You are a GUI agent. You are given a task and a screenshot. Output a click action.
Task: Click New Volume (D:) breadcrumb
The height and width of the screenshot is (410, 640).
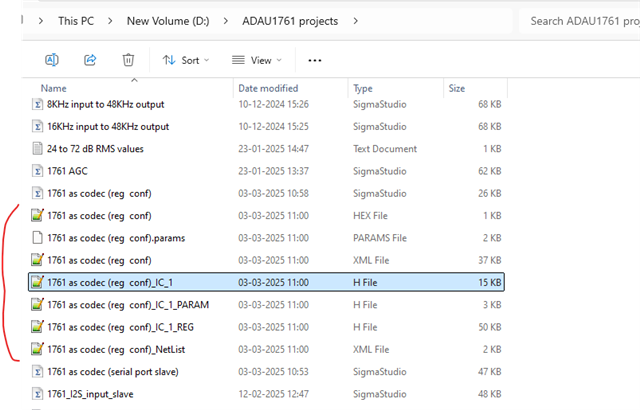[168, 21]
